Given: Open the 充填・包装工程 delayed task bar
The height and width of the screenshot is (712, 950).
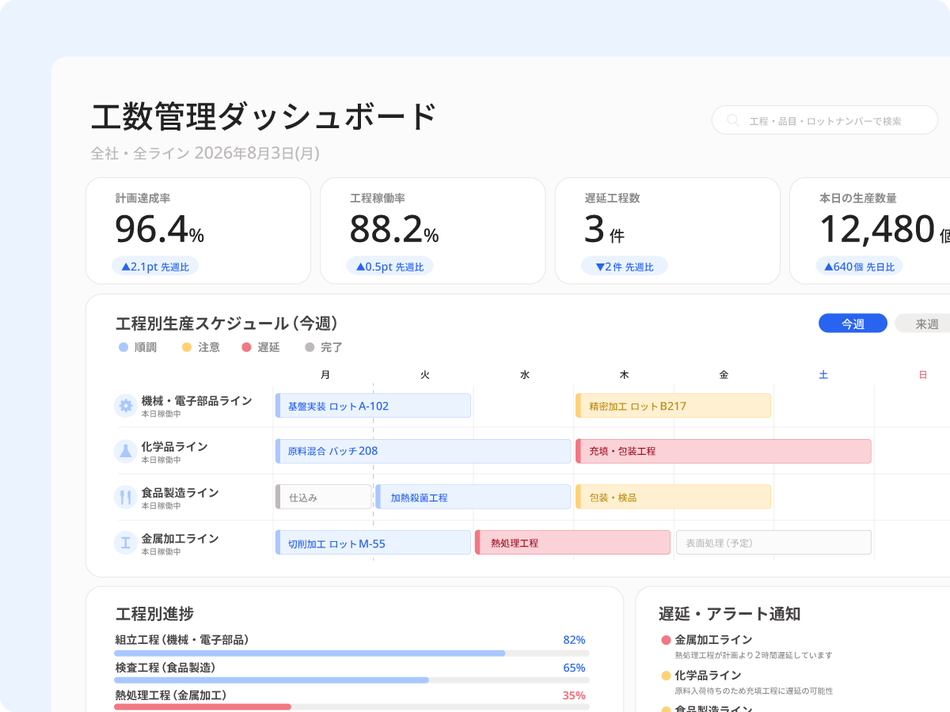Looking at the screenshot, I should (x=723, y=451).
